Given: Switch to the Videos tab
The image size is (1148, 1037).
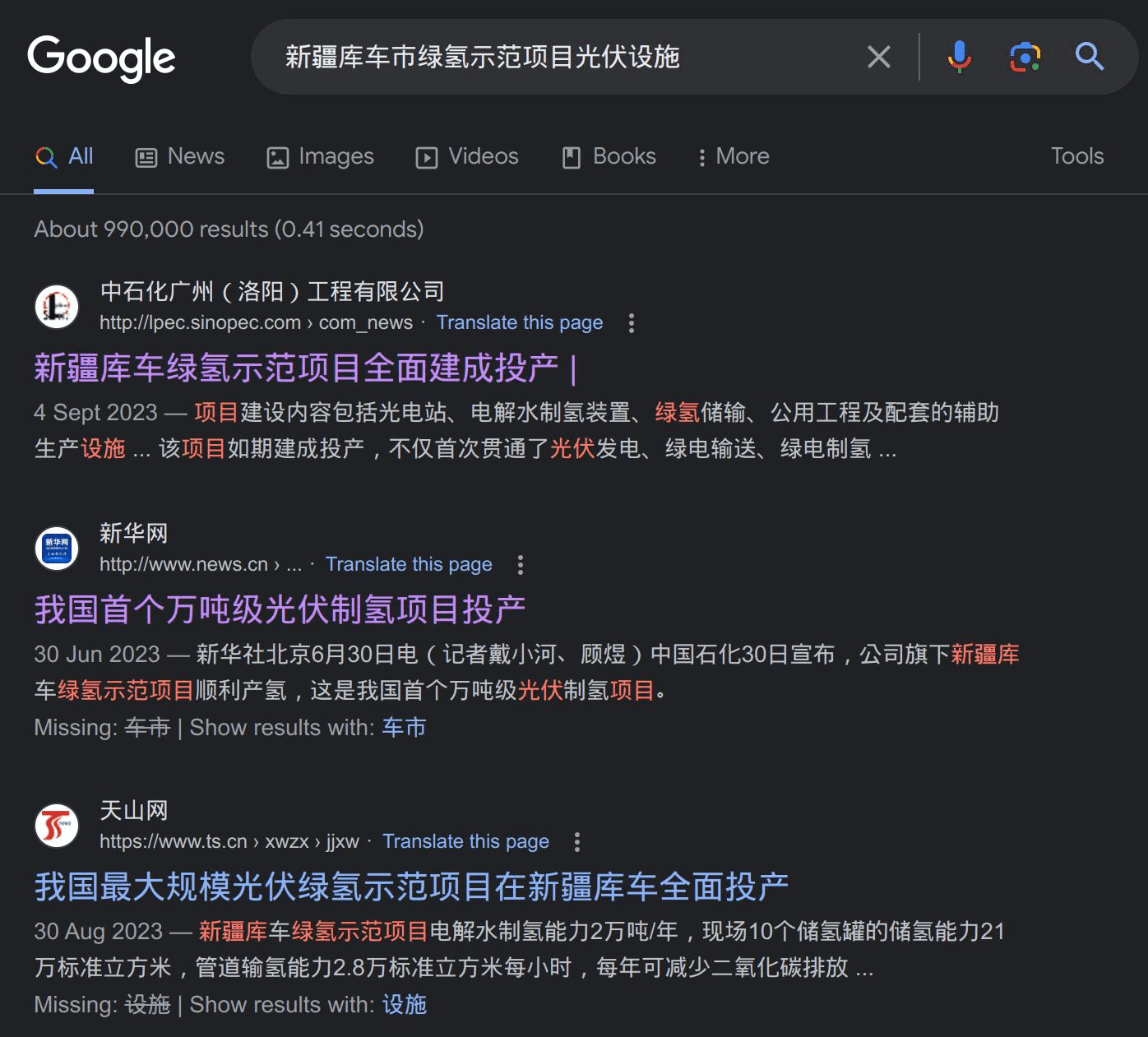Looking at the screenshot, I should click(x=467, y=156).
